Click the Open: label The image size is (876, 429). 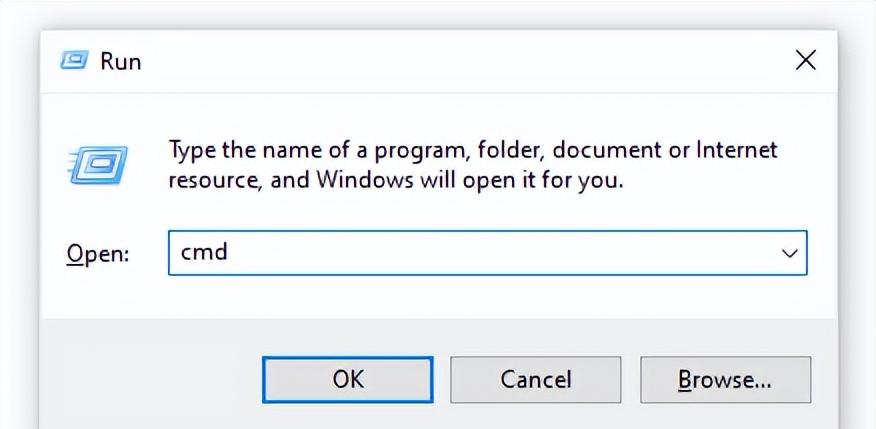point(98,254)
